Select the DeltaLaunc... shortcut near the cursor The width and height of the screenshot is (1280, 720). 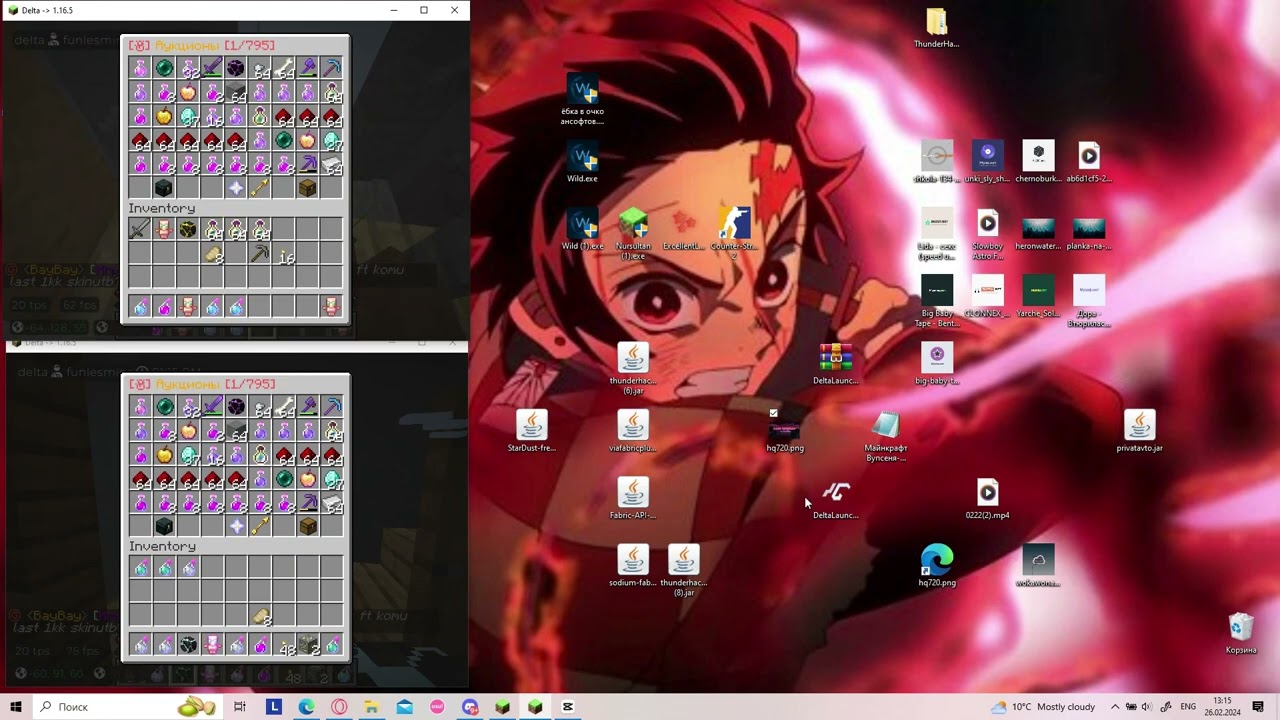coord(835,499)
